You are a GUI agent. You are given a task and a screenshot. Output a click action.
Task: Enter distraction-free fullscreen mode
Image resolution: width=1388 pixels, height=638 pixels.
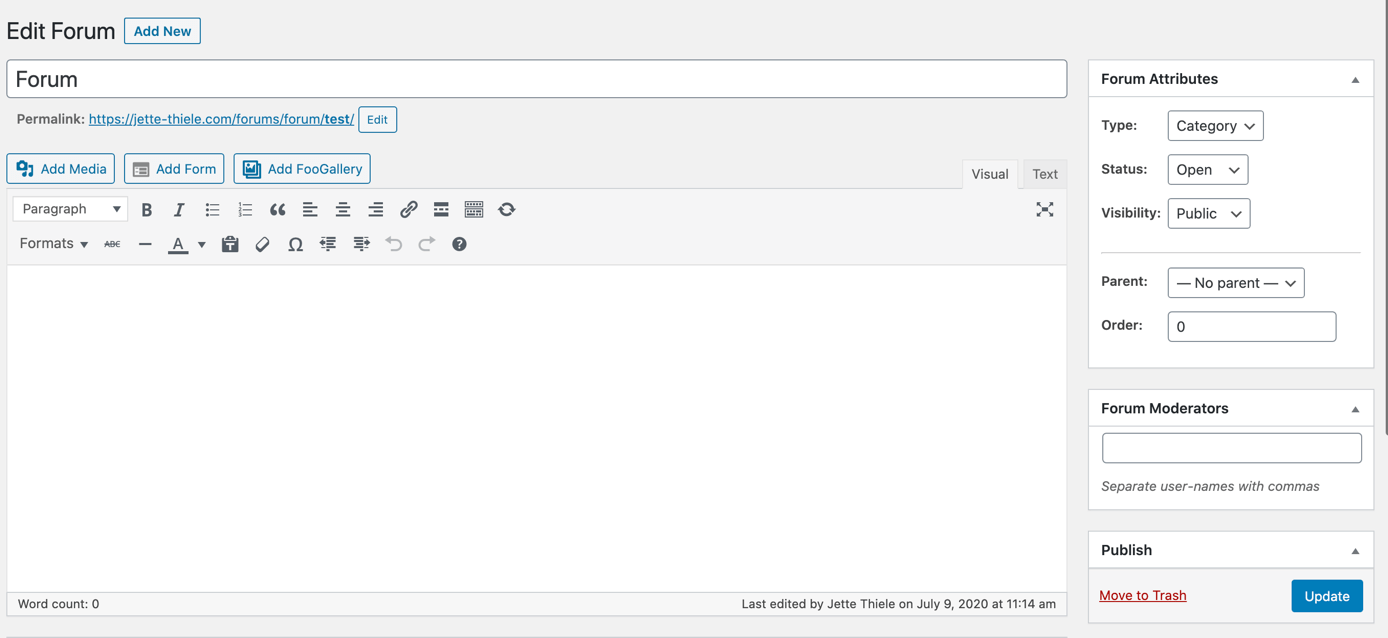click(1045, 209)
